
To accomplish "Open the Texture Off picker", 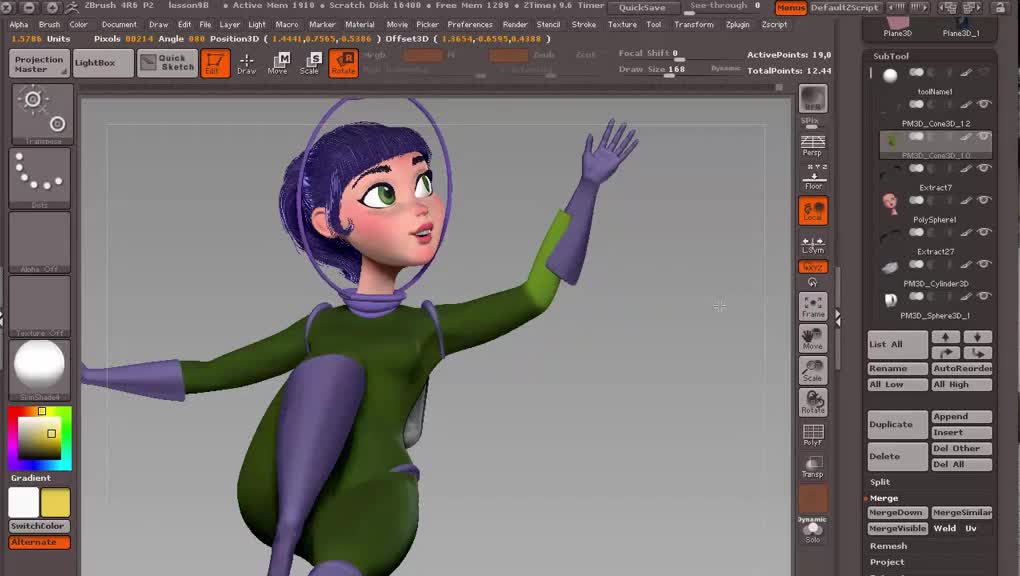I will (40, 306).
